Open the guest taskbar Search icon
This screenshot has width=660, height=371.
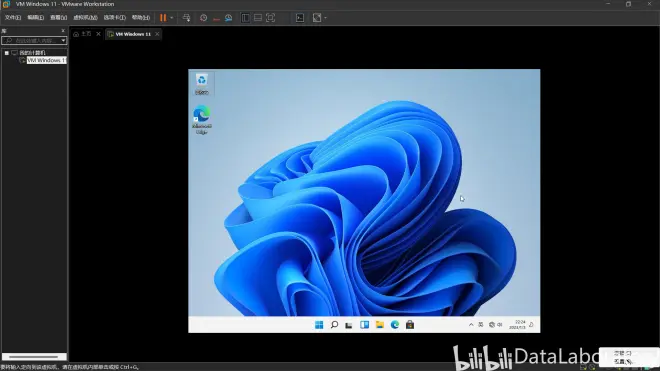pos(334,325)
